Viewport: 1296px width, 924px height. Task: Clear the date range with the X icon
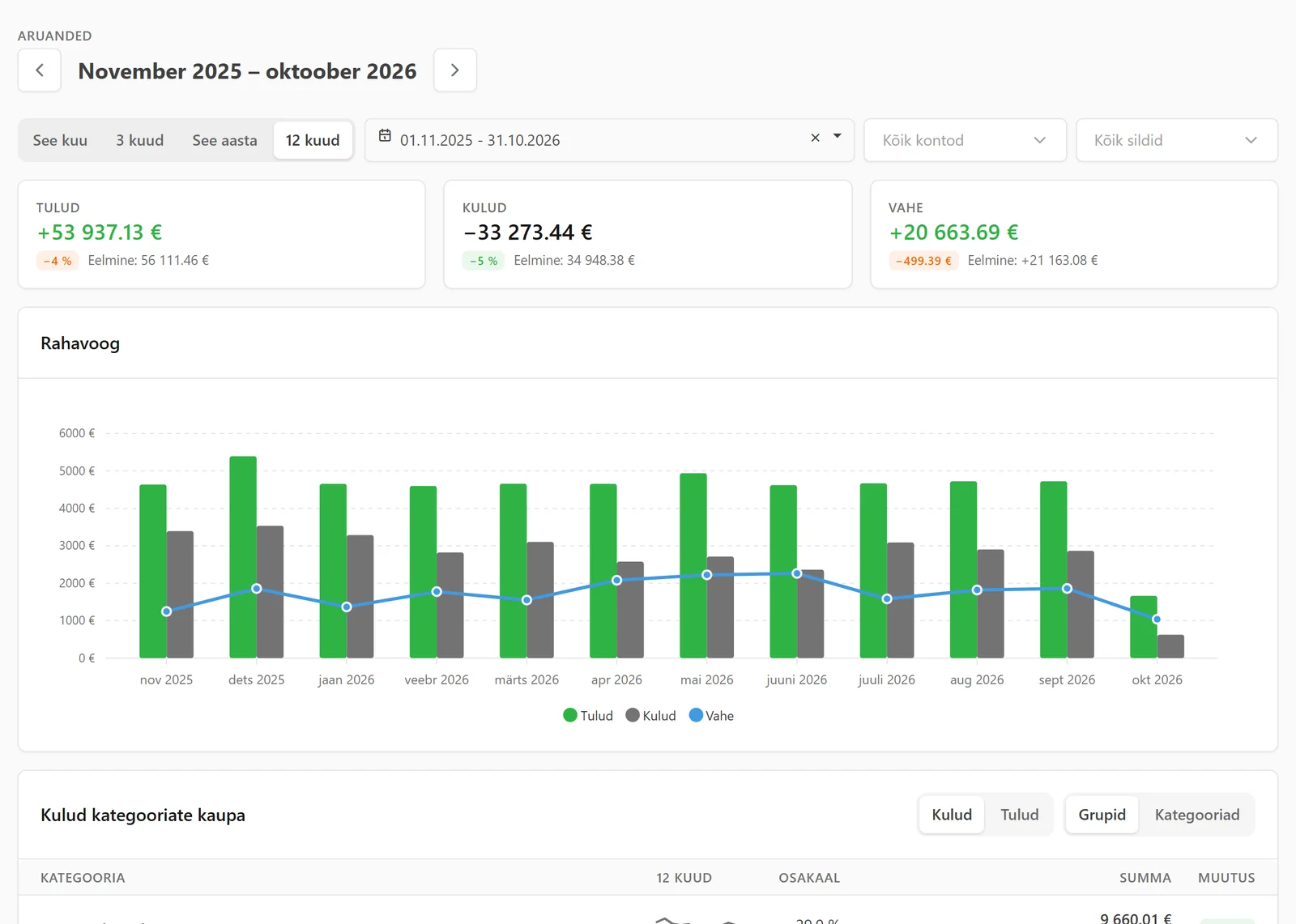pos(816,138)
